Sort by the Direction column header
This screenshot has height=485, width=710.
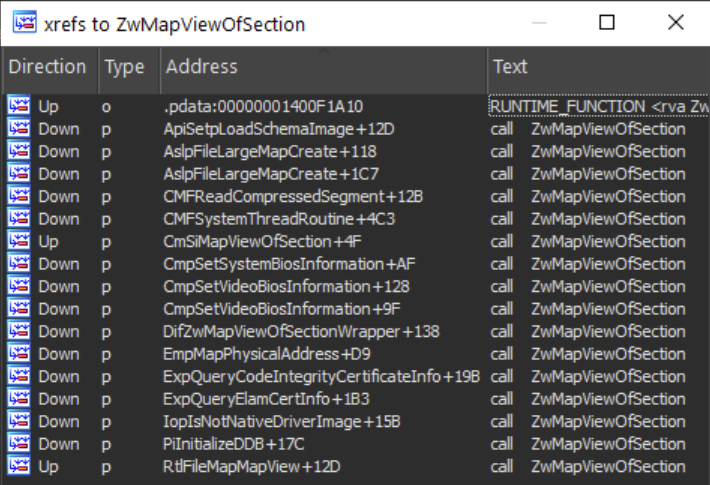click(x=47, y=68)
